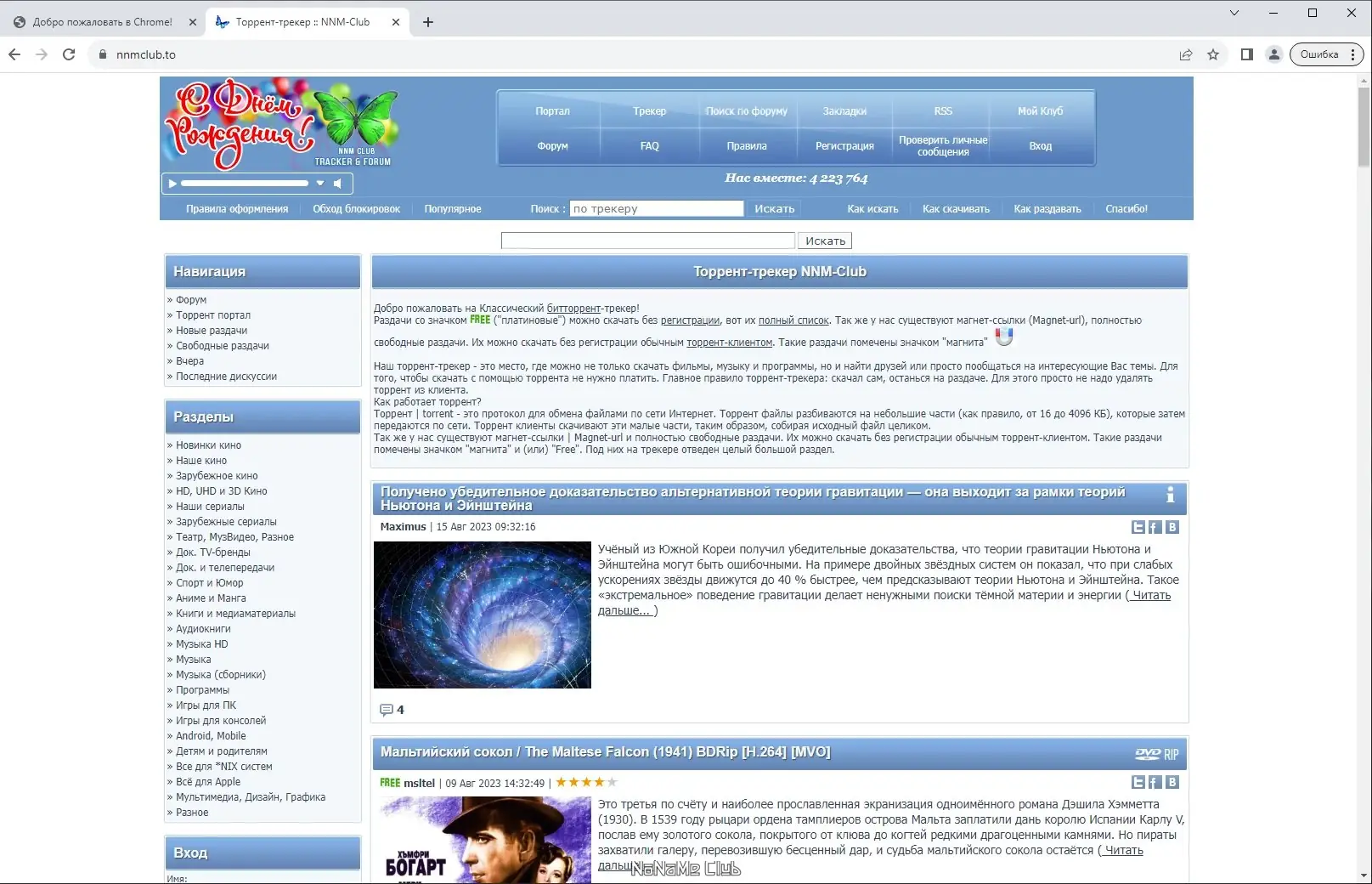
Task: Open the Спасибо! link
Action: 1126,209
